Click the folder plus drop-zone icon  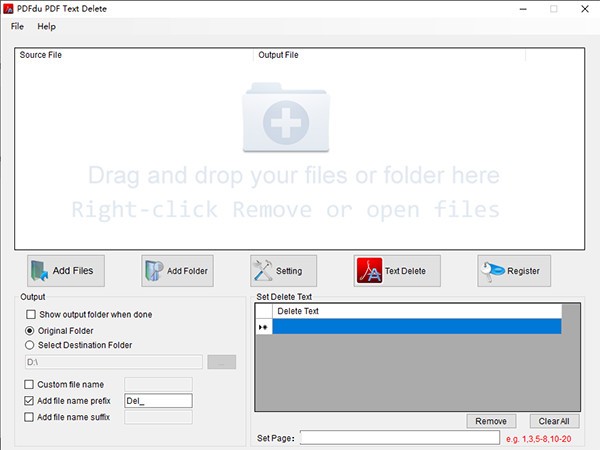click(x=286, y=117)
